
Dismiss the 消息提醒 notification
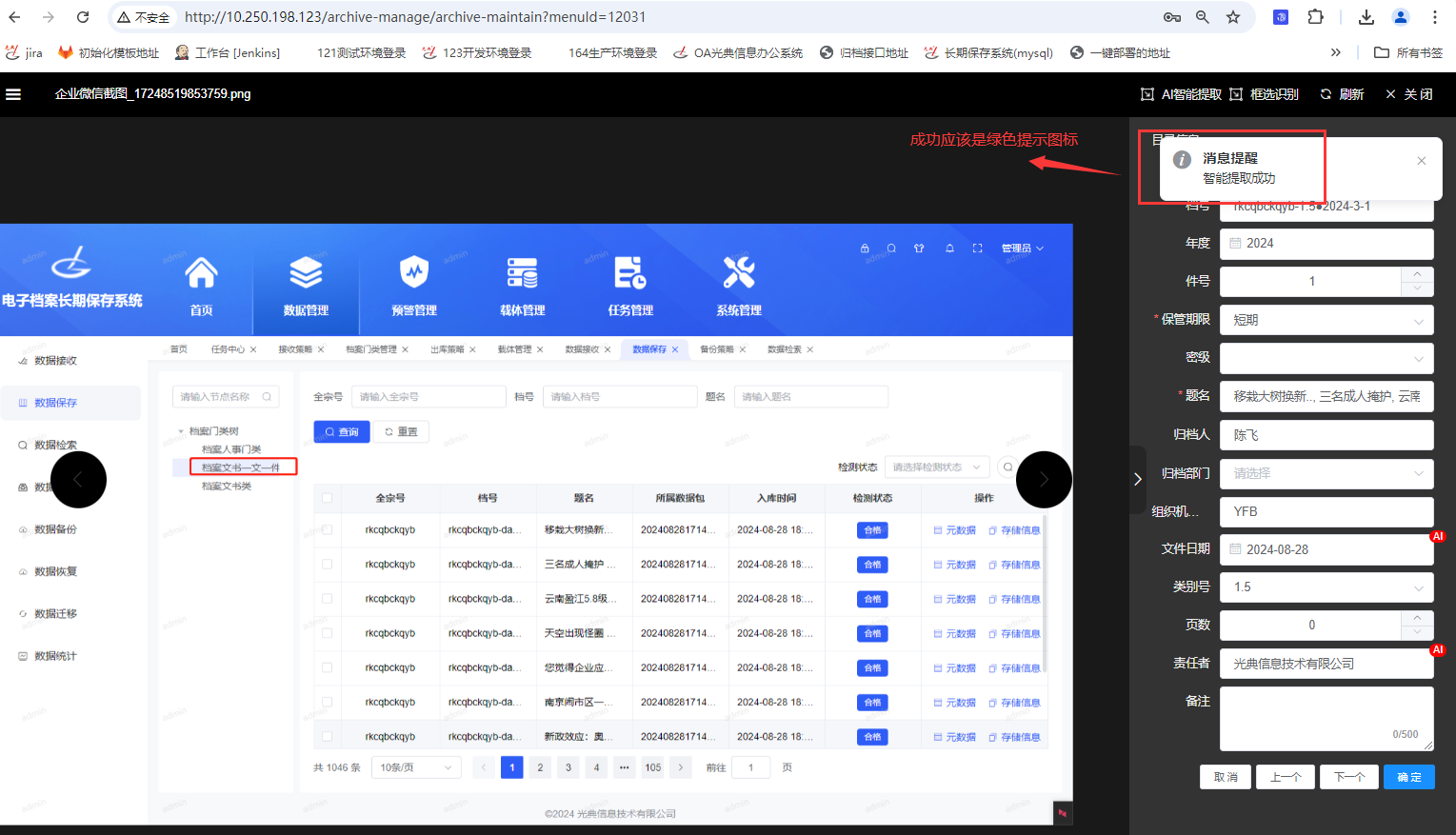click(1422, 161)
